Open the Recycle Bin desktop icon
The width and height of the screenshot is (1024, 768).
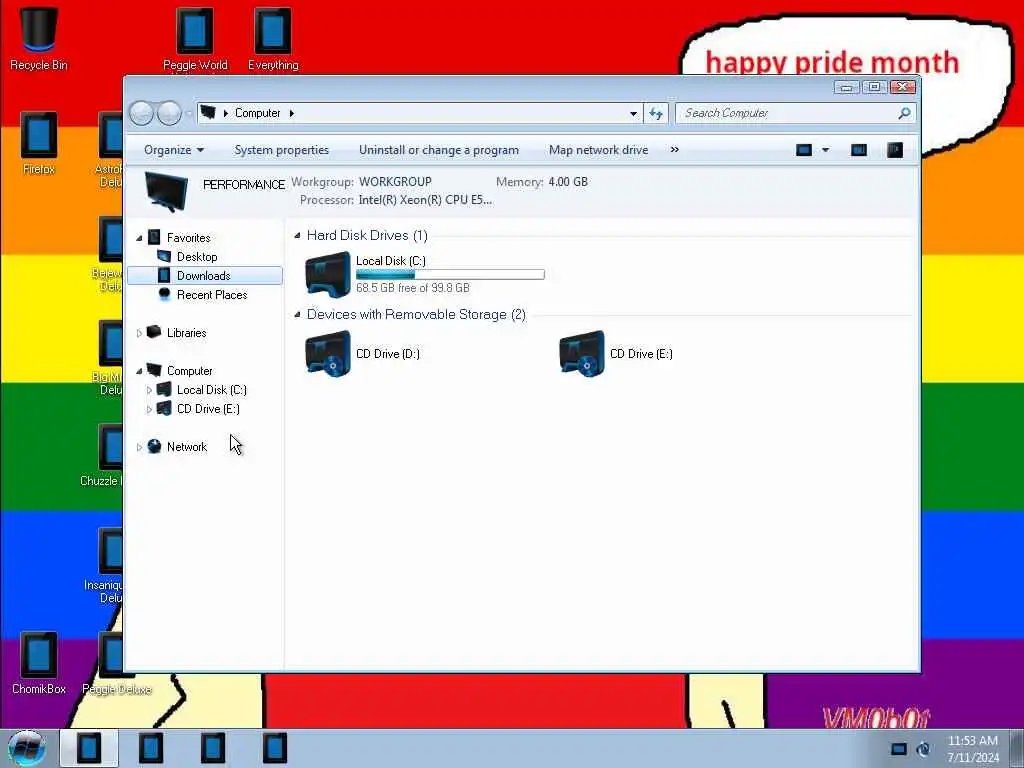39,38
